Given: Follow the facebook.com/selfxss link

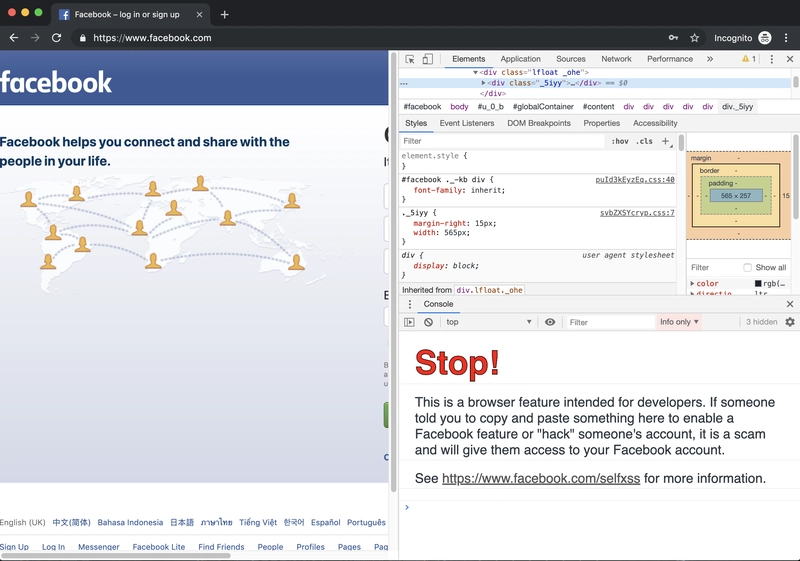Looking at the screenshot, I should coord(541,478).
